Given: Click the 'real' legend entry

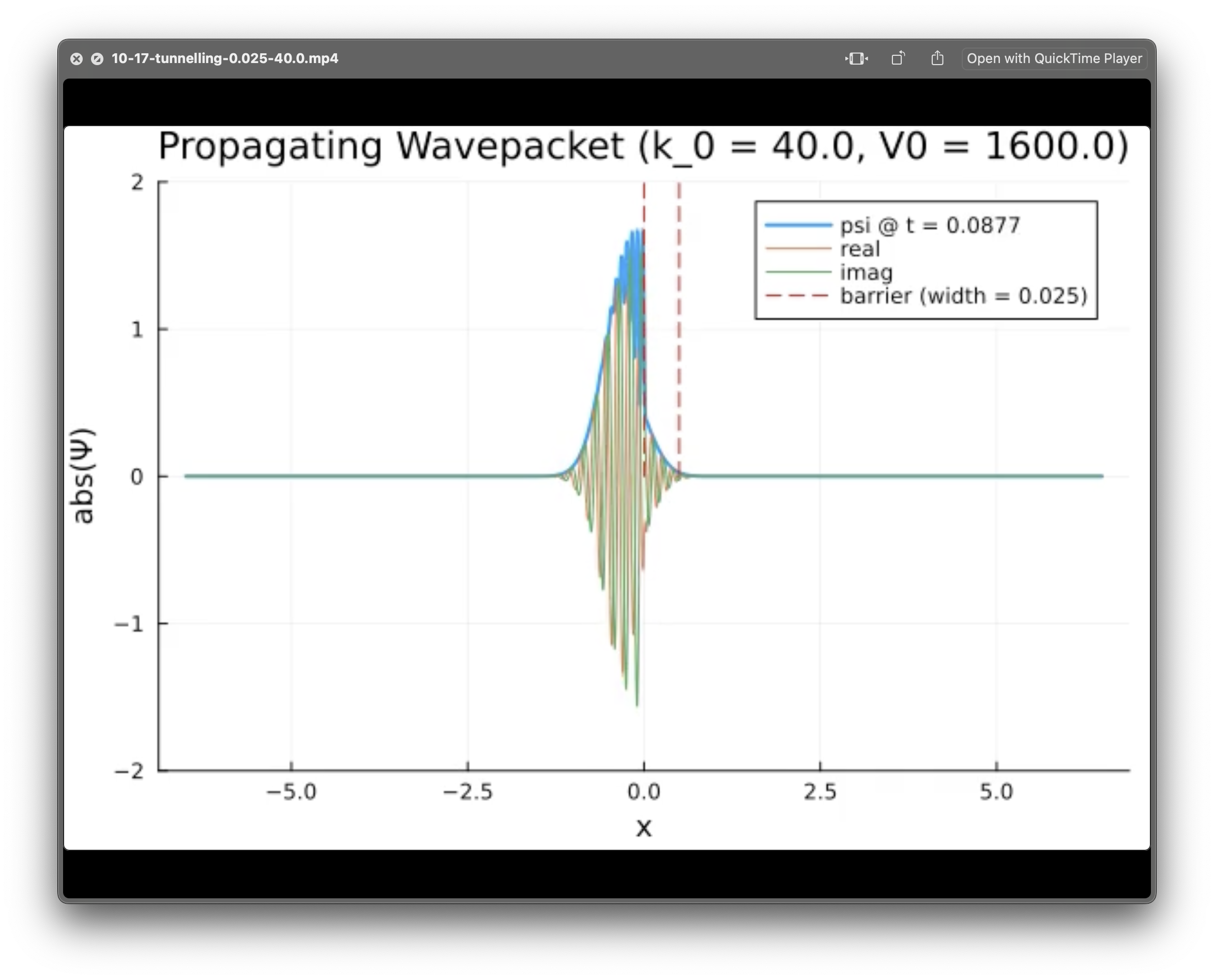Looking at the screenshot, I should (x=859, y=249).
